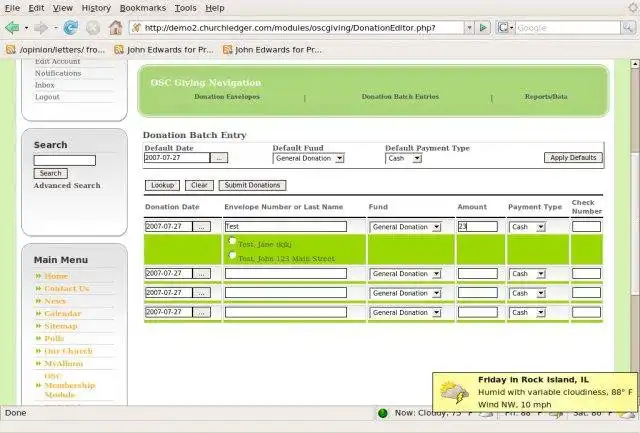Open Fund dropdown in the third donation row
The width and height of the screenshot is (640, 433).
coord(405,293)
